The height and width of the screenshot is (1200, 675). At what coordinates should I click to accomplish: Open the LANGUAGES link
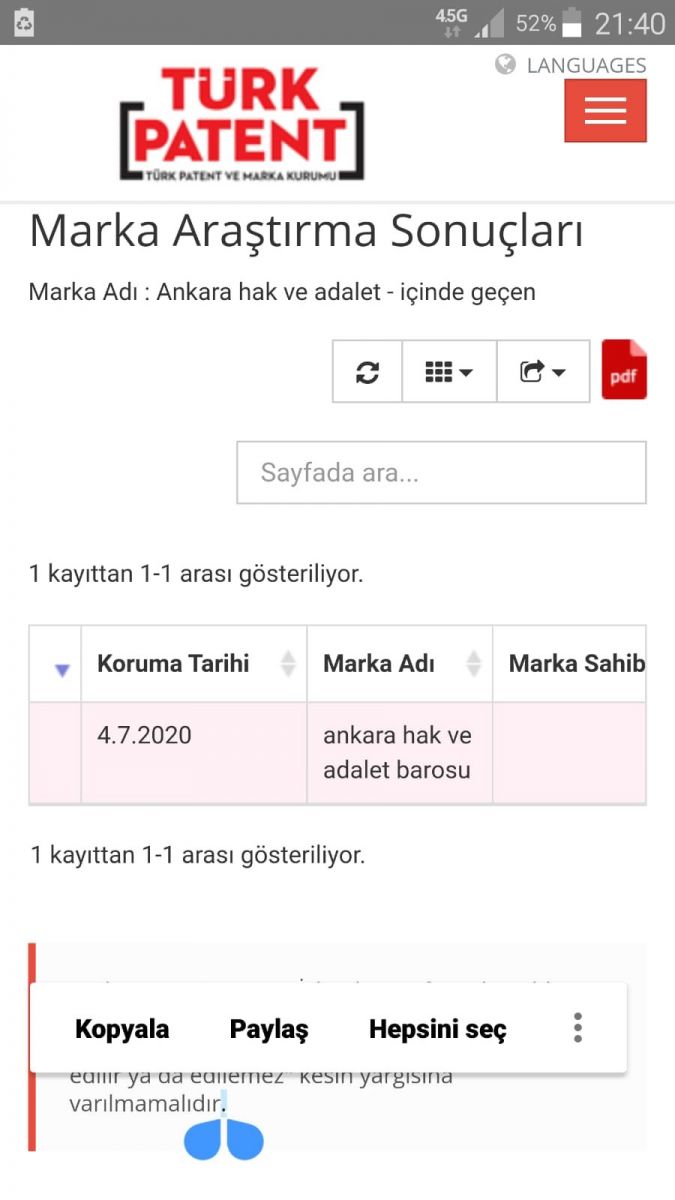coord(586,65)
